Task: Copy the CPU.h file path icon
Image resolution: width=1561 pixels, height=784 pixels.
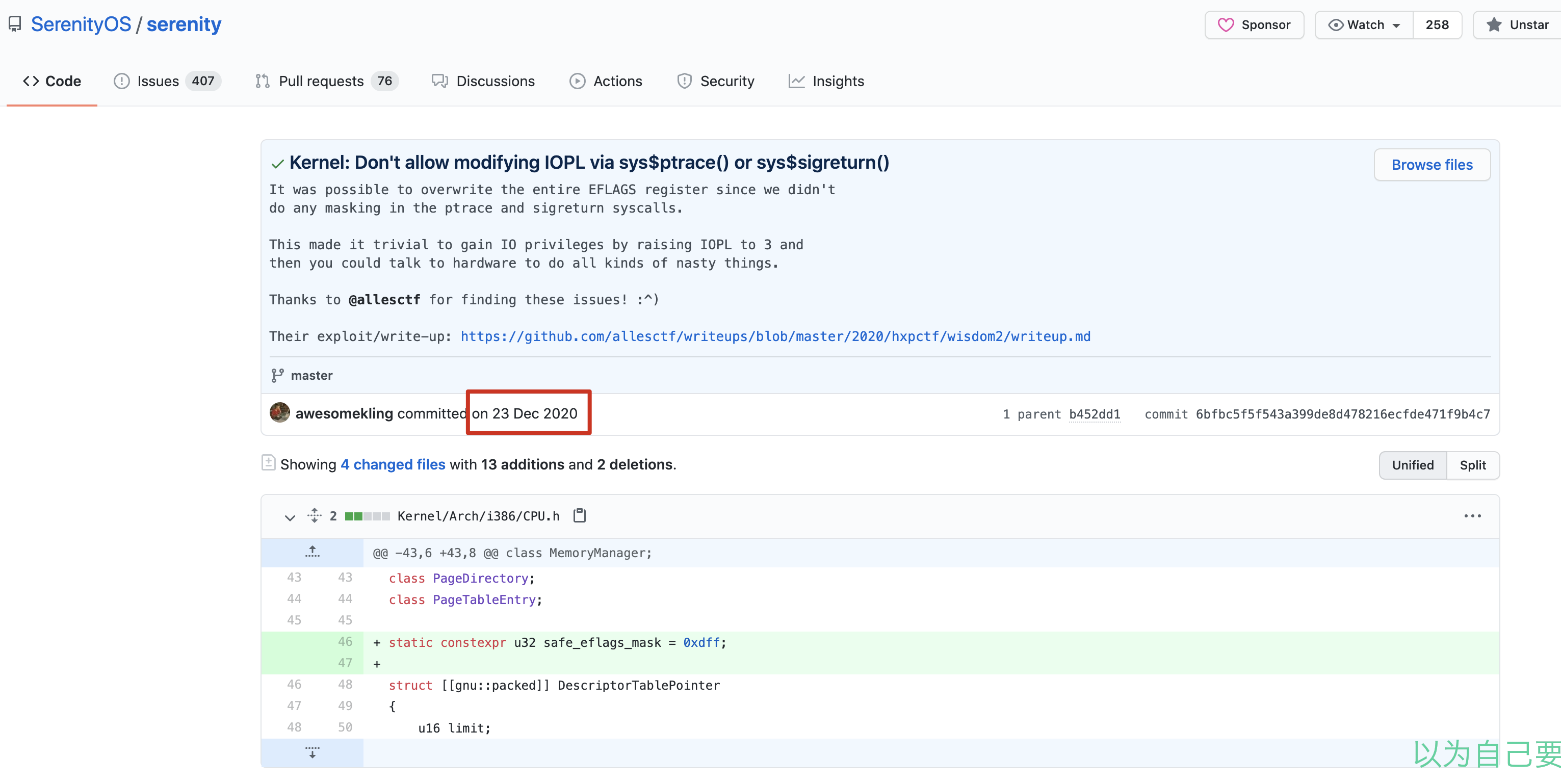Action: (579, 515)
